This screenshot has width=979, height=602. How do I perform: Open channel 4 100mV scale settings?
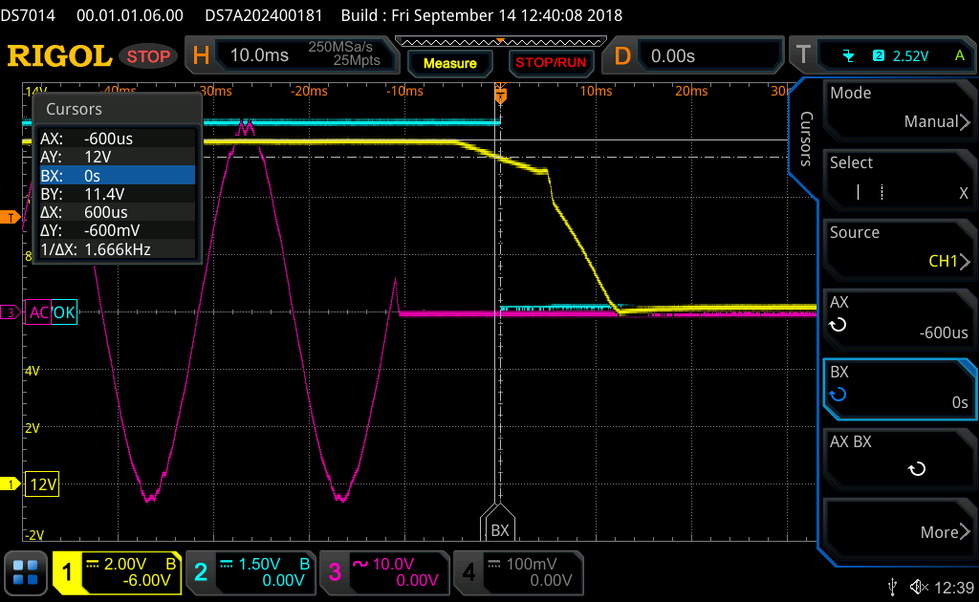point(532,572)
